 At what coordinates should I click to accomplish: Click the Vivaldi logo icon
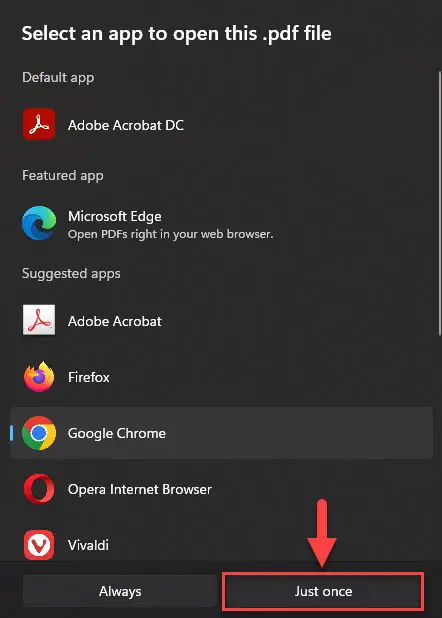[x=39, y=545]
